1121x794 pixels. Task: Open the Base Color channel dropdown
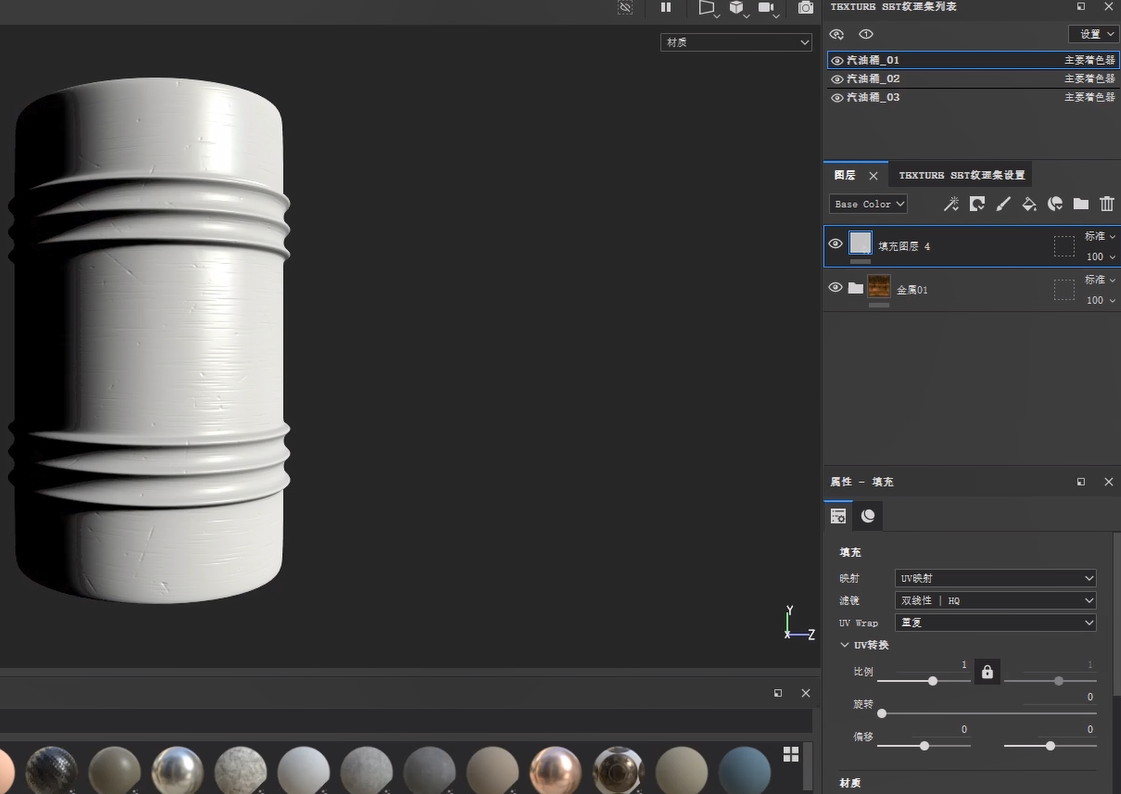(x=868, y=204)
